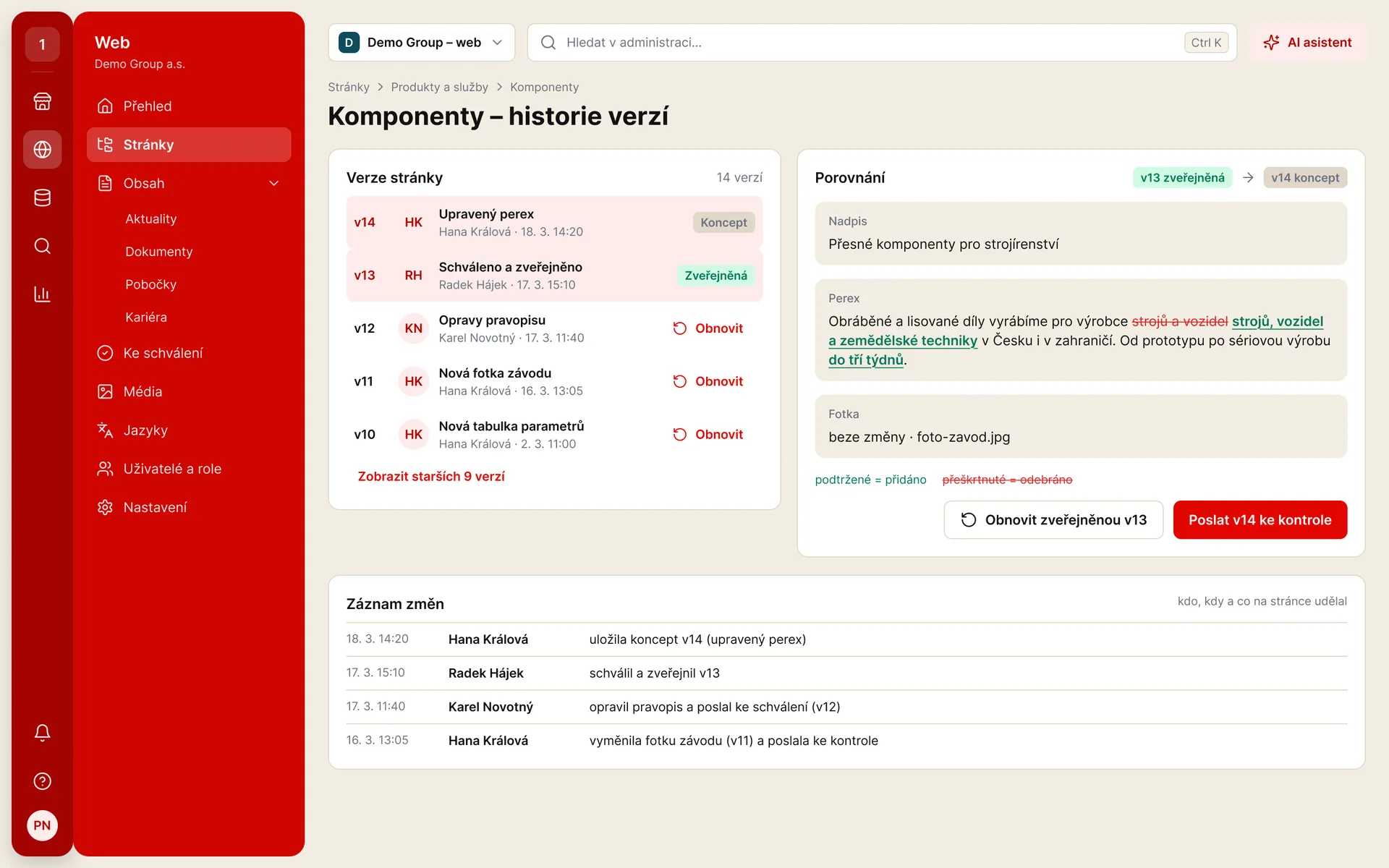This screenshot has height=868, width=1389.
Task: Open the help question mark icon
Action: [42, 781]
